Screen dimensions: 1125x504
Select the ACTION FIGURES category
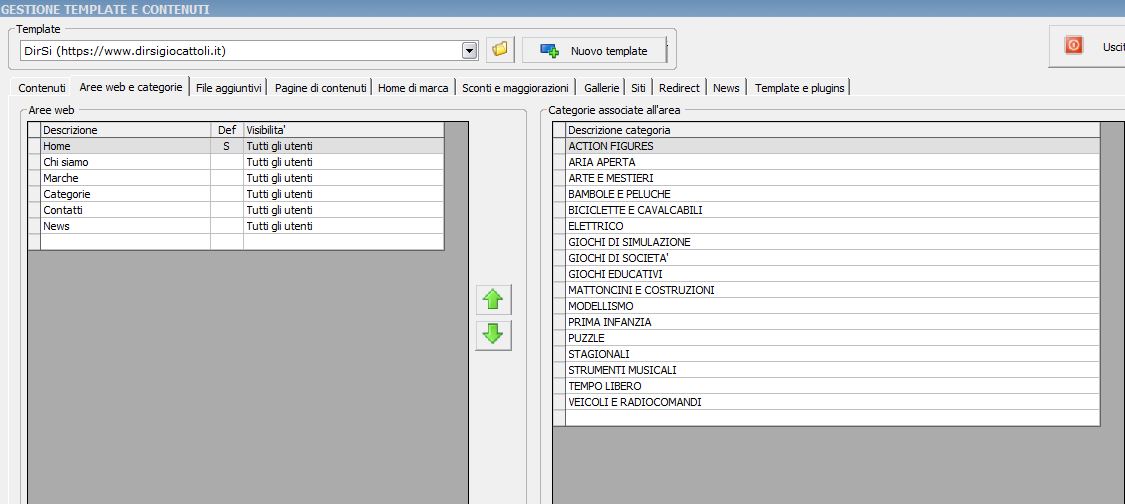pos(827,146)
